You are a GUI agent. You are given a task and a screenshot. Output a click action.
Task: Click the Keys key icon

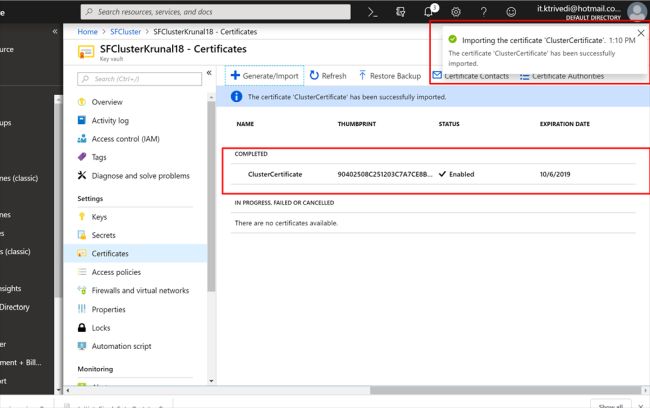click(x=82, y=216)
